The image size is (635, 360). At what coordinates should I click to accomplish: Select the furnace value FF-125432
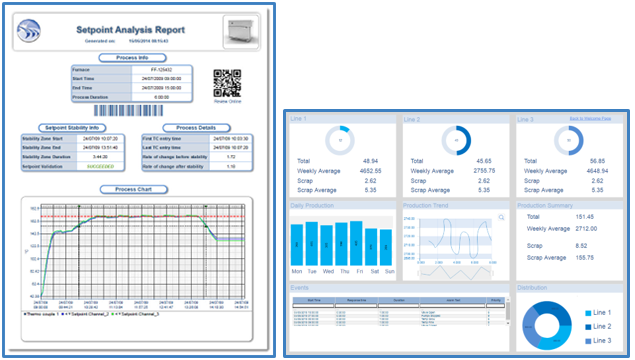click(x=161, y=70)
